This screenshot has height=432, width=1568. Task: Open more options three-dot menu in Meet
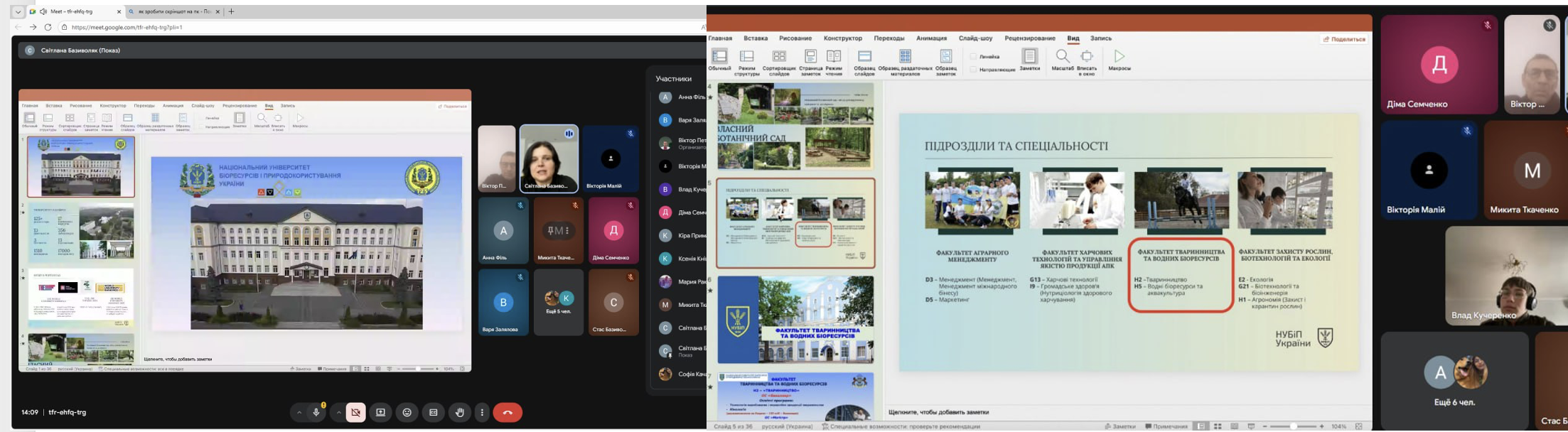[x=482, y=413]
